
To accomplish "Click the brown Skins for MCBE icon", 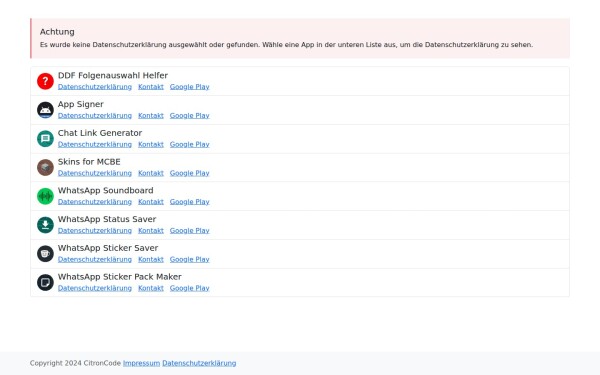I will coord(45,168).
